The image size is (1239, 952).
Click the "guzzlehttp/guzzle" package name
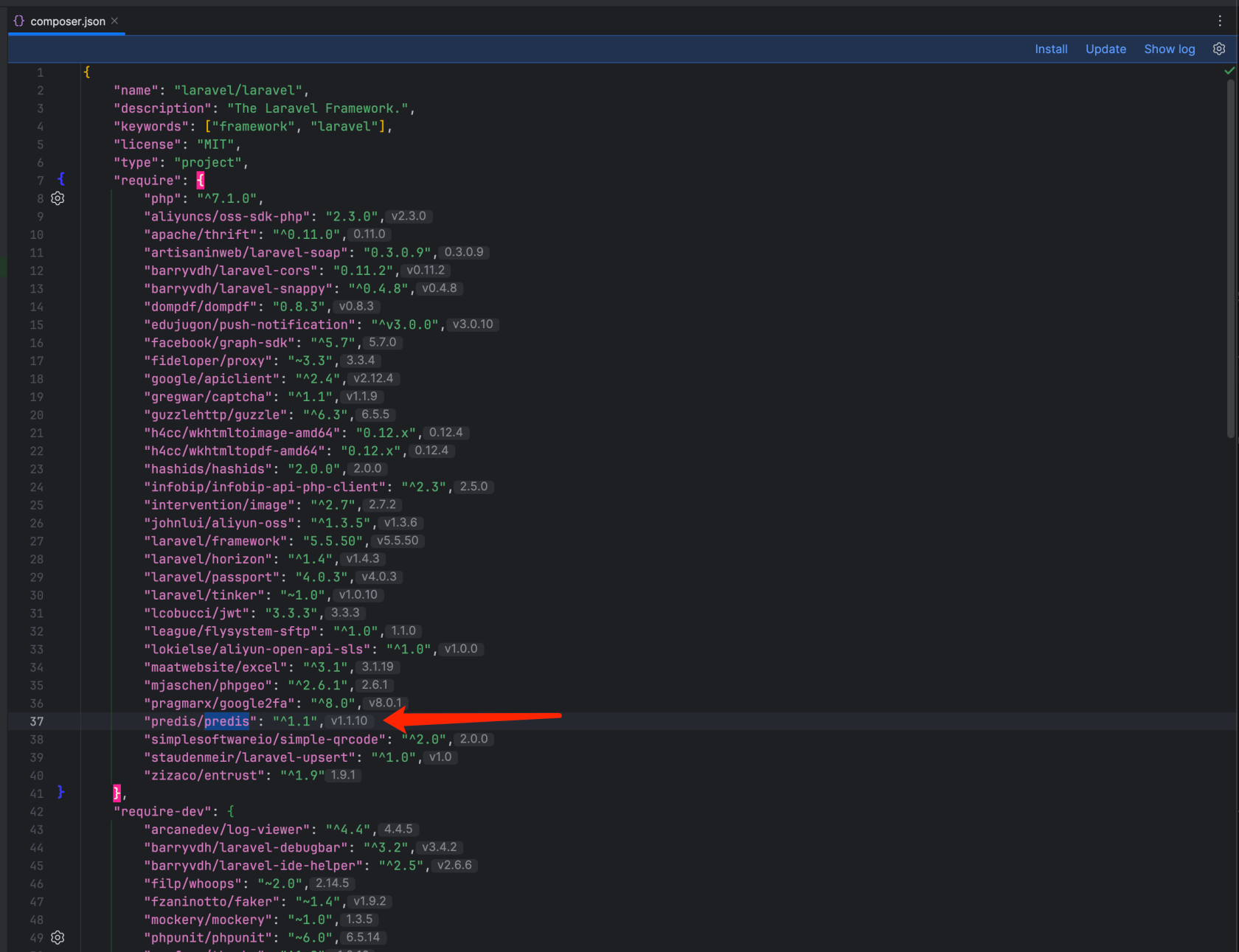(215, 414)
